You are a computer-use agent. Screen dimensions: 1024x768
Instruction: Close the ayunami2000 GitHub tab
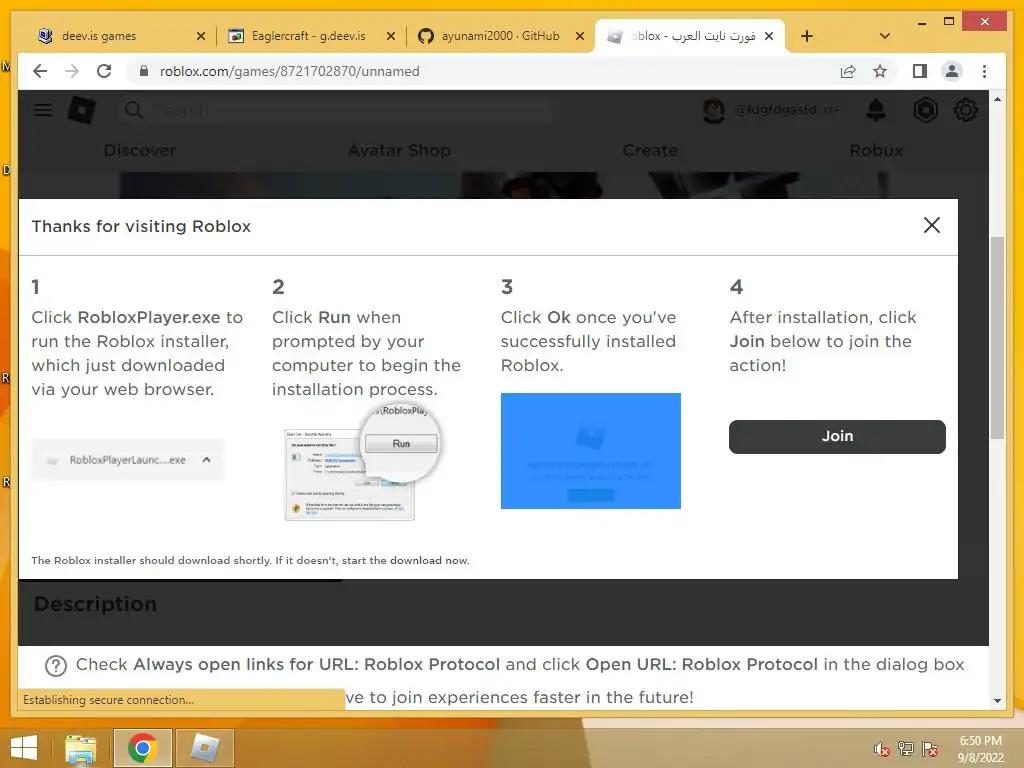tap(579, 36)
